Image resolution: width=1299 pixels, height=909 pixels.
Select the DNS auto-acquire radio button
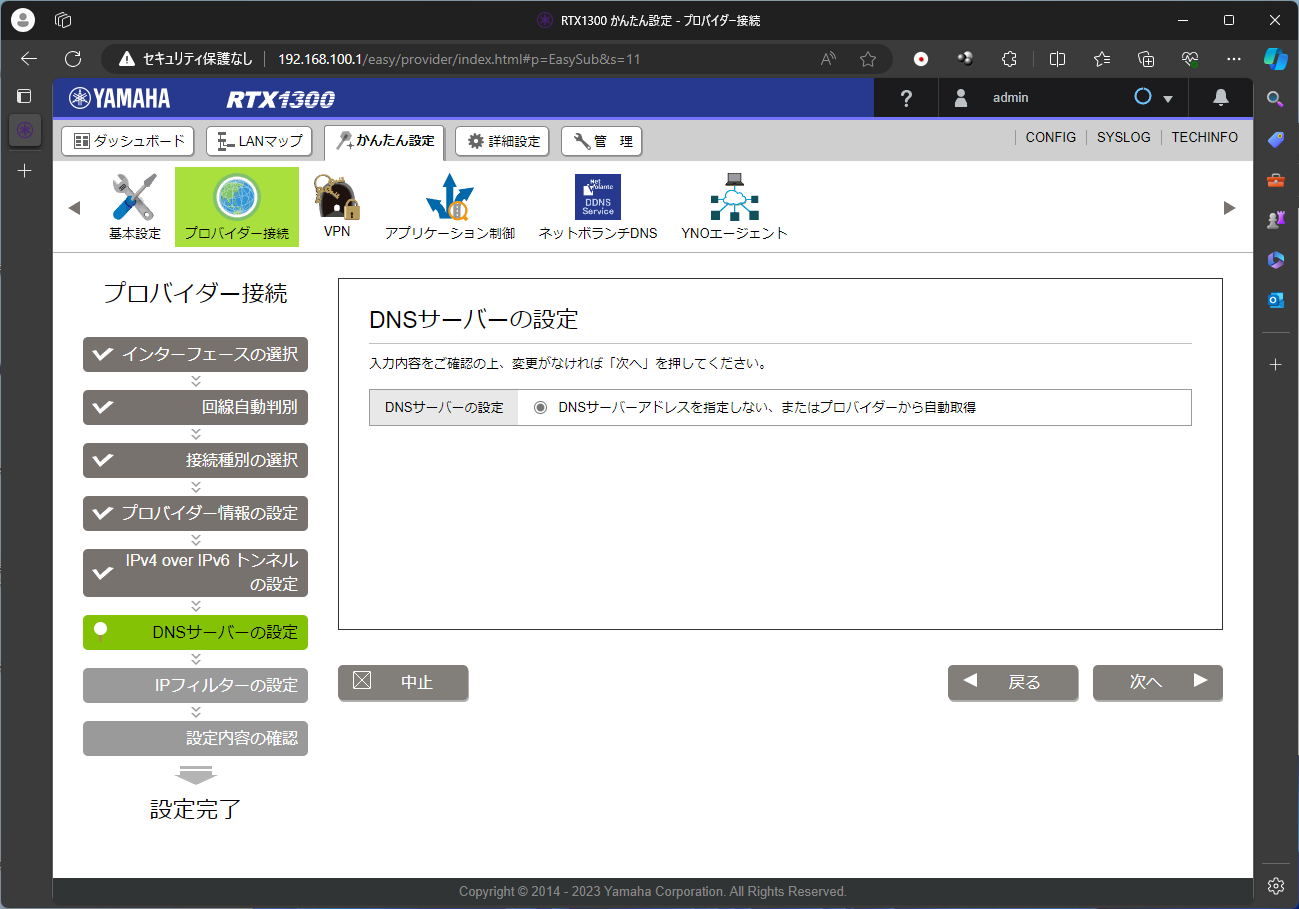coord(541,408)
